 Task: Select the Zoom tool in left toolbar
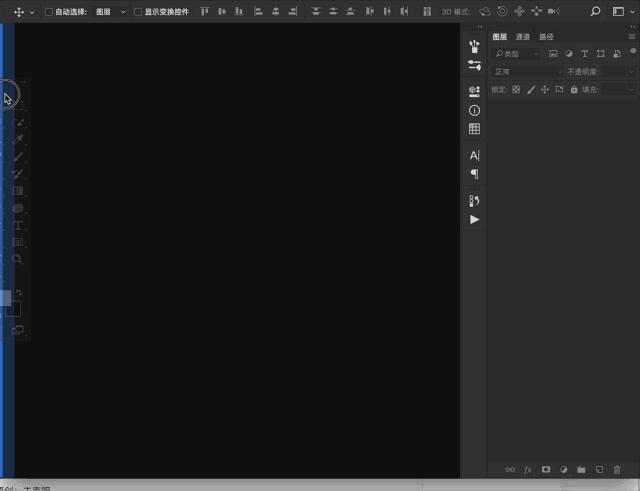tap(18, 259)
